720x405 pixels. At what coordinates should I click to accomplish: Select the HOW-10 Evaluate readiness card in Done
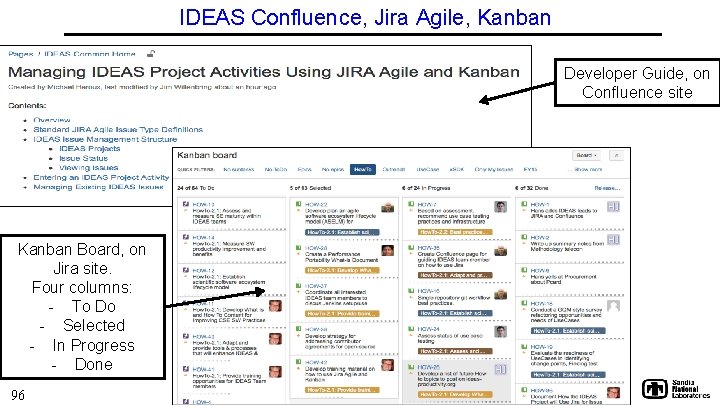pos(570,361)
